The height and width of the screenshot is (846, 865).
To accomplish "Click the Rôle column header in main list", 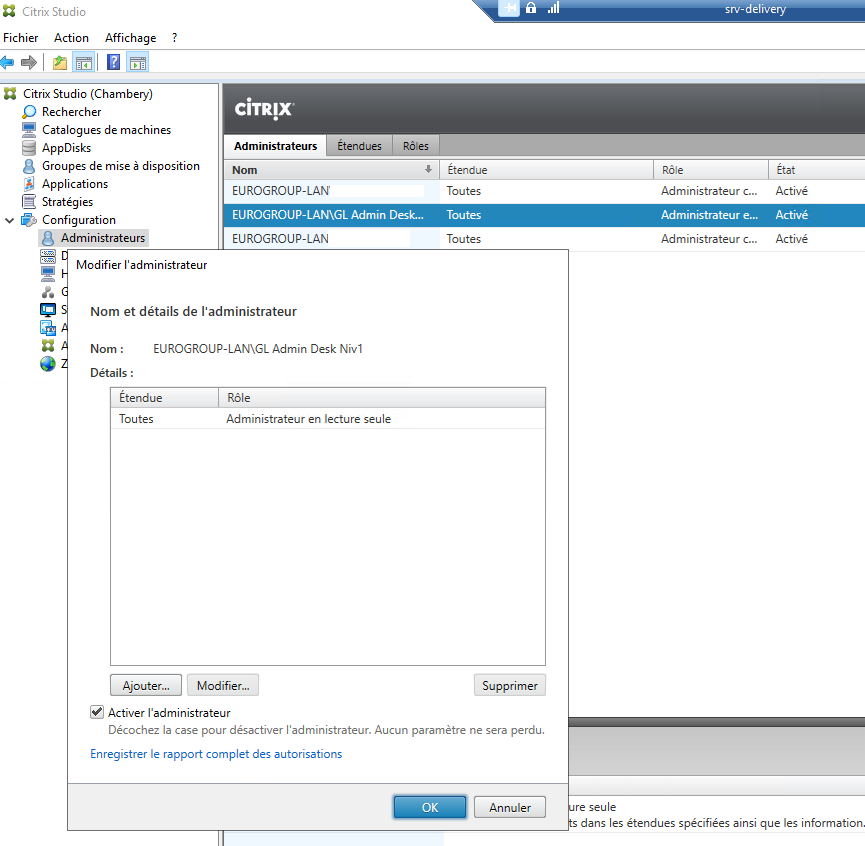I will click(711, 170).
